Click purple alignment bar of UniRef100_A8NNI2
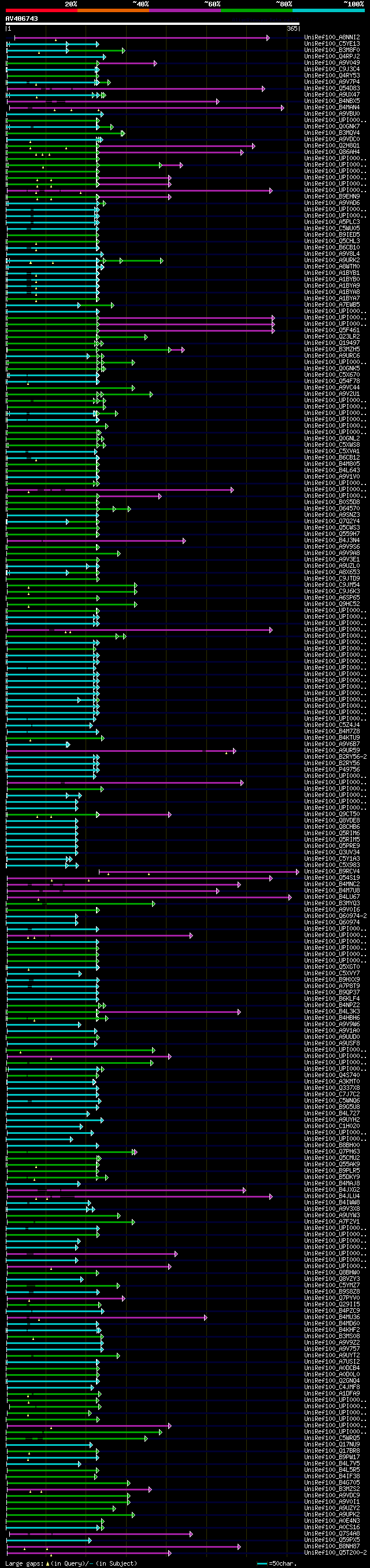This screenshot has height=1568, width=370. pyautogui.click(x=142, y=38)
